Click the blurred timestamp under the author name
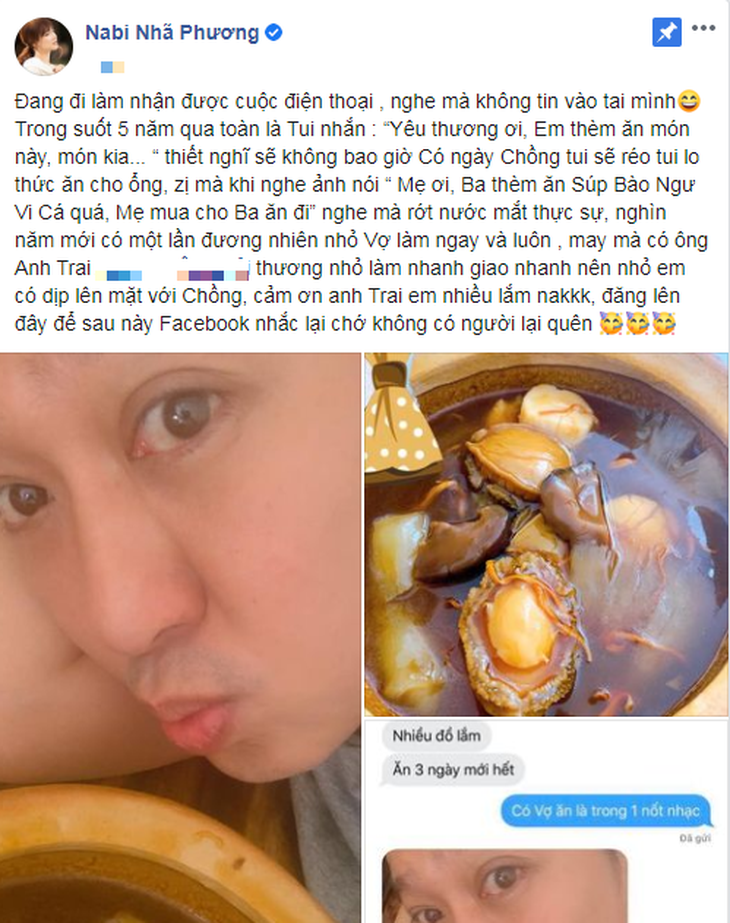Screen dimensions: 730x923 [x=112, y=67]
